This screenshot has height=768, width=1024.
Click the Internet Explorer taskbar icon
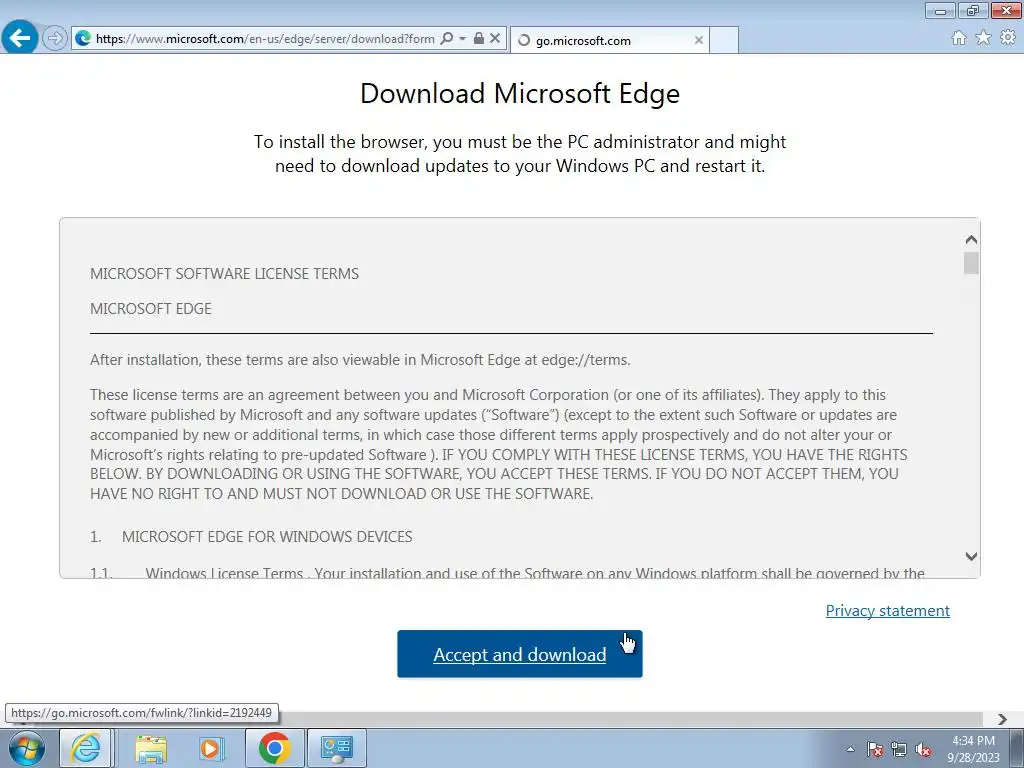(x=86, y=748)
